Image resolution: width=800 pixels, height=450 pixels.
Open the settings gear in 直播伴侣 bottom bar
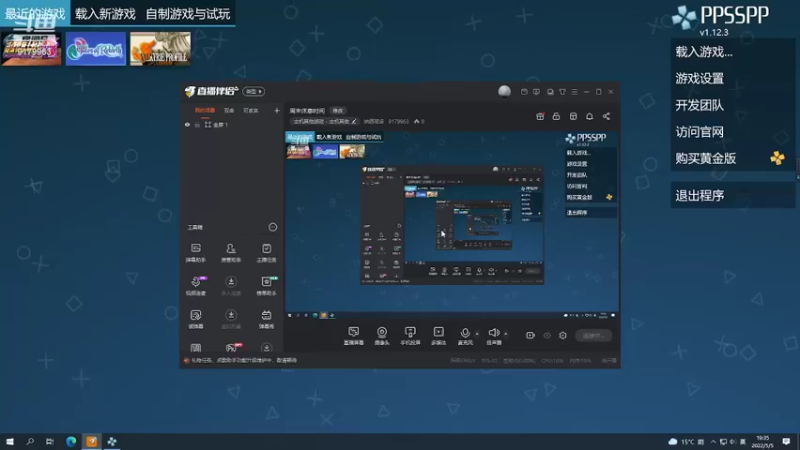pos(563,336)
